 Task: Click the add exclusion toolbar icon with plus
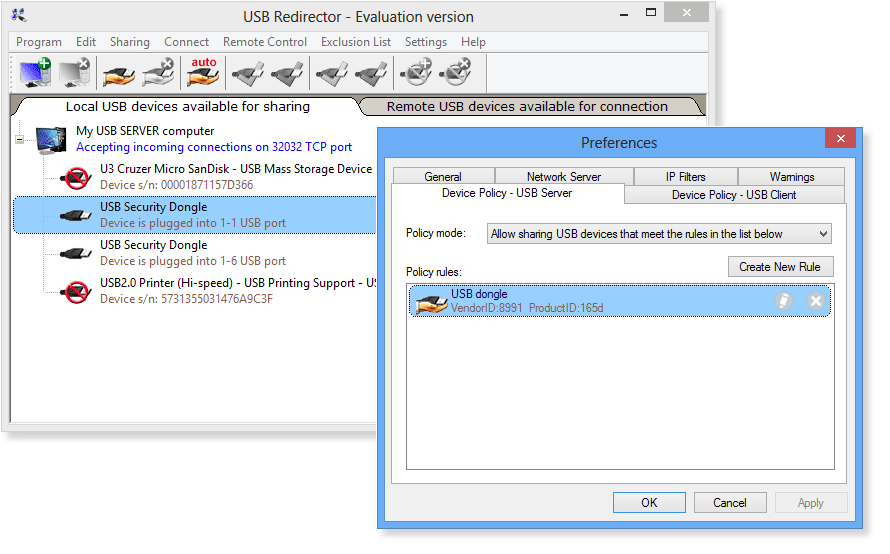pyautogui.click(x=416, y=72)
